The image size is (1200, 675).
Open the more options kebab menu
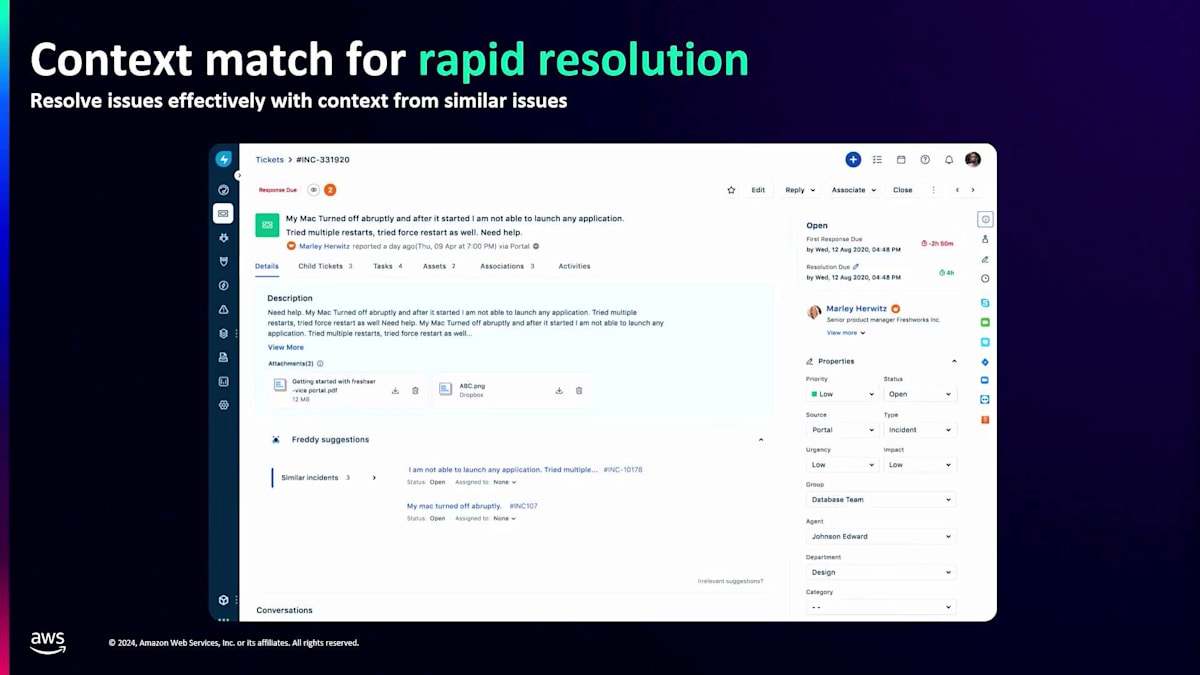[x=934, y=190]
